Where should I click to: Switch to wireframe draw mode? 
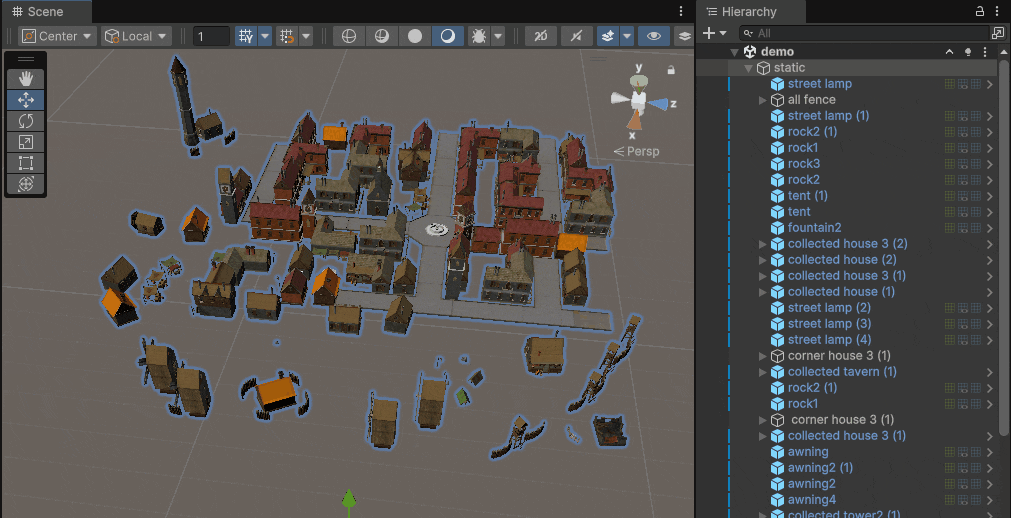pyautogui.click(x=349, y=36)
